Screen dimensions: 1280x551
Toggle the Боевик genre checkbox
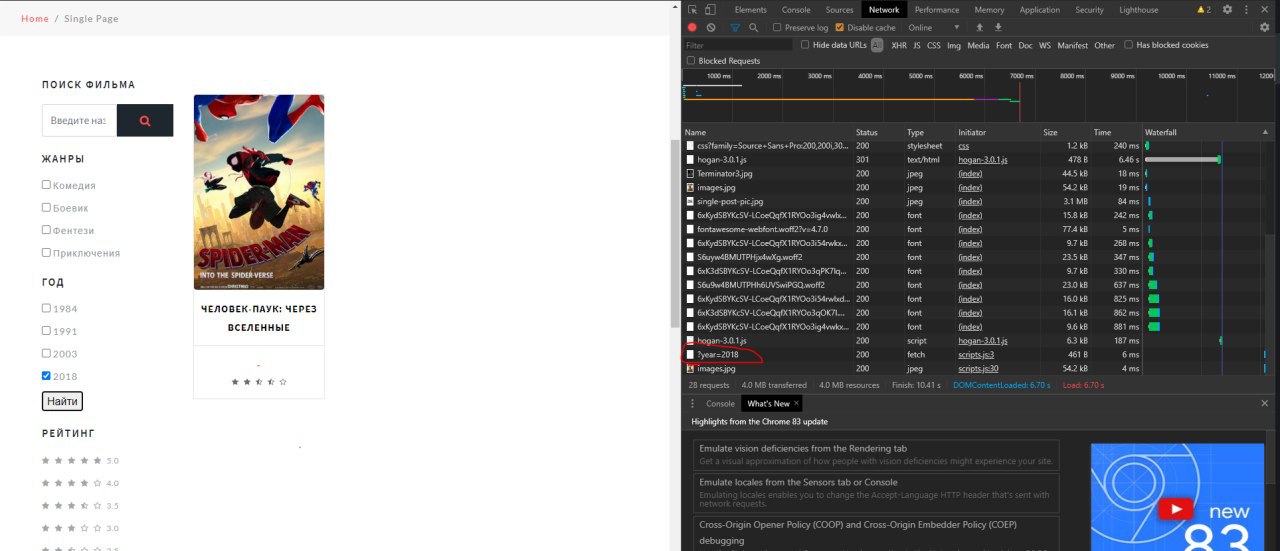(x=46, y=207)
